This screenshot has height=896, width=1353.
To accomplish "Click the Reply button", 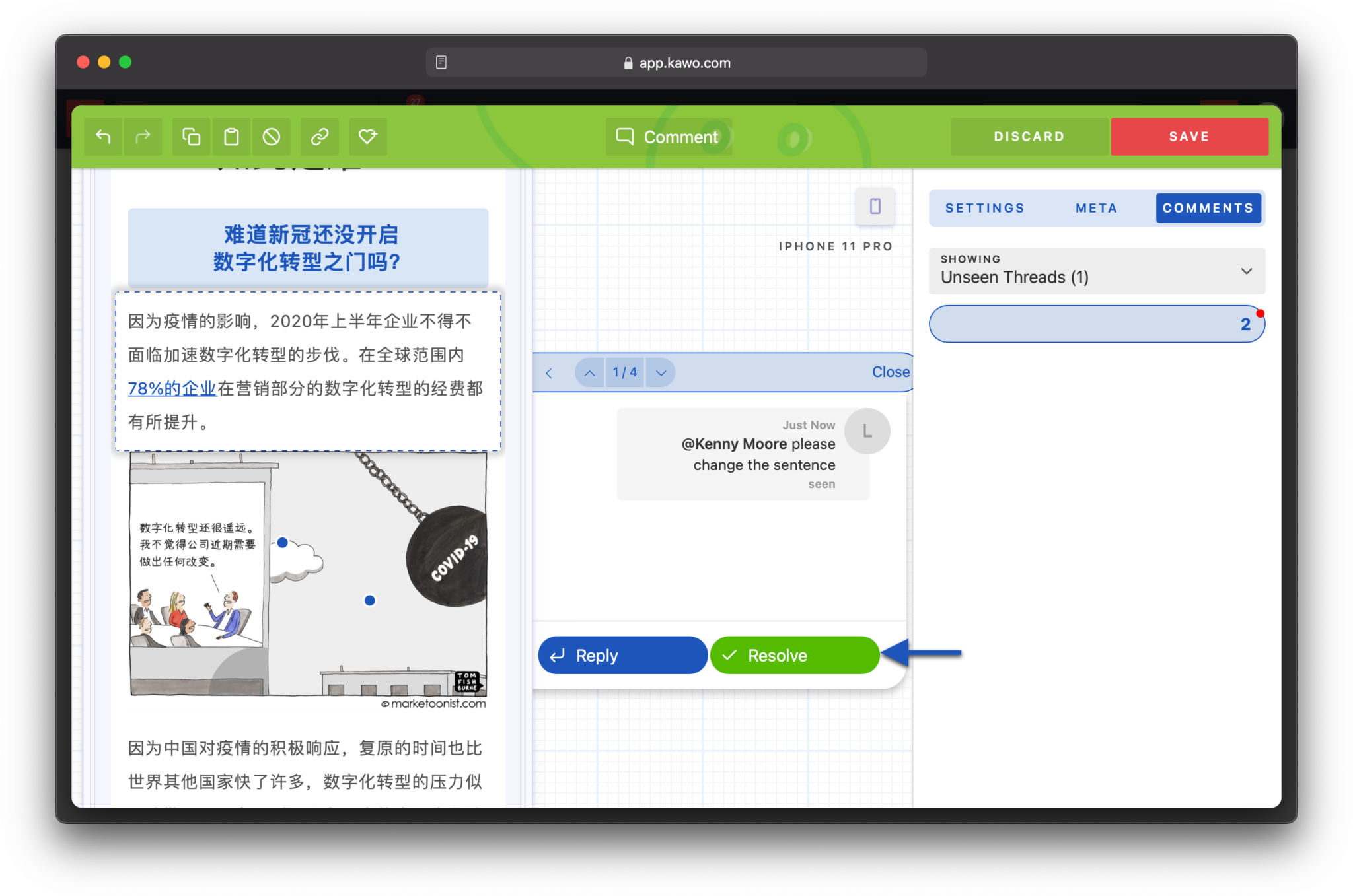I will [x=622, y=655].
